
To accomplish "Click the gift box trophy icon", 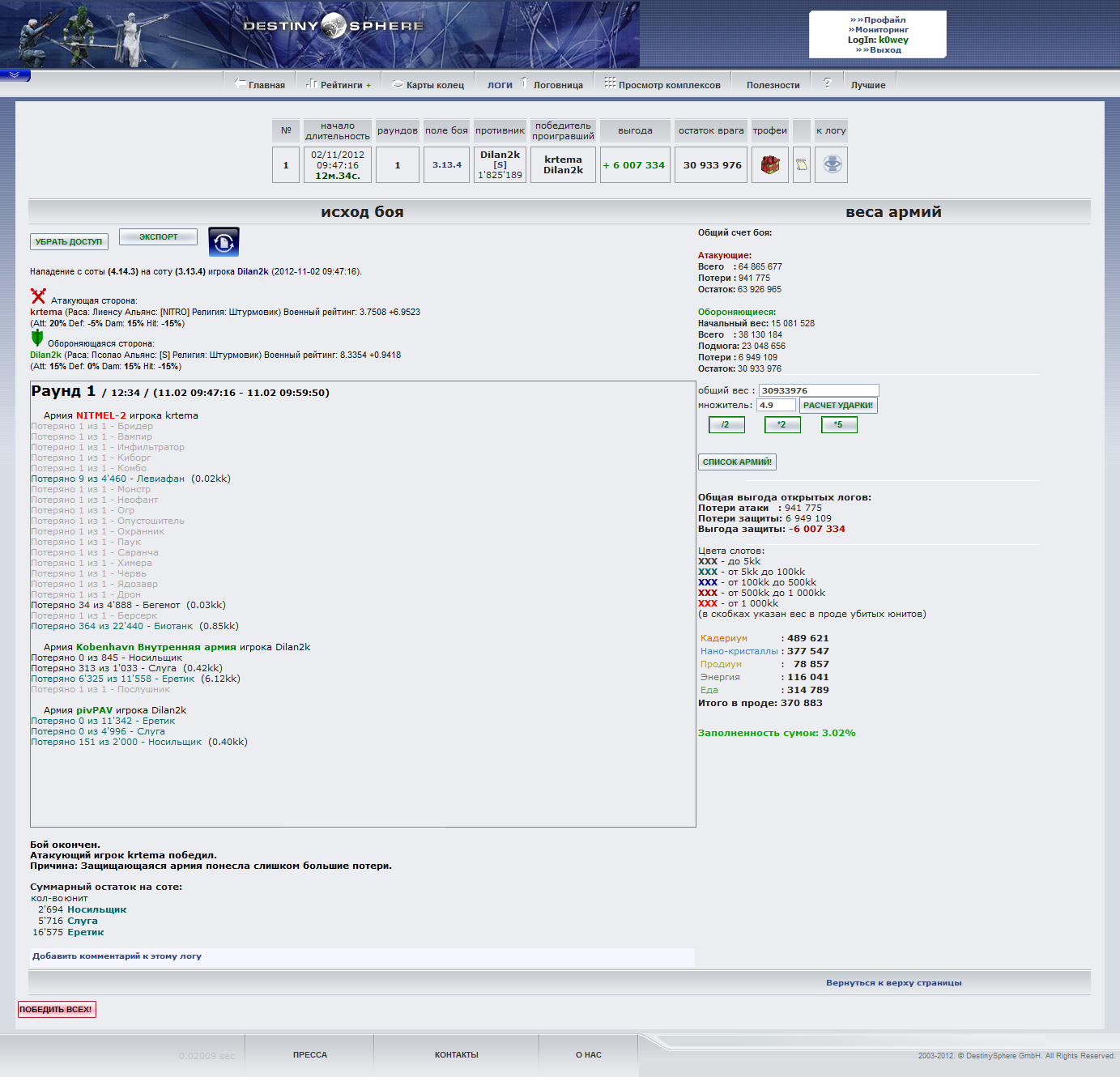I will point(769,164).
